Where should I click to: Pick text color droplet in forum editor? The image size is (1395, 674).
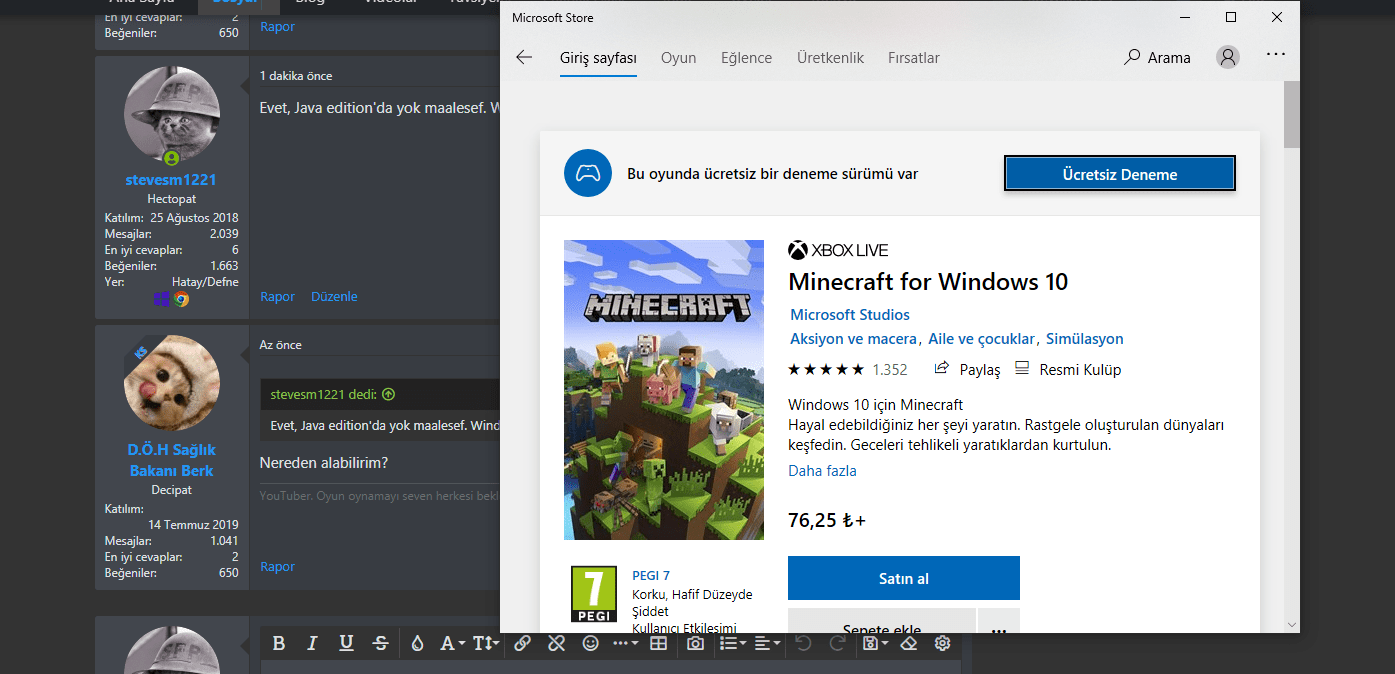point(417,643)
